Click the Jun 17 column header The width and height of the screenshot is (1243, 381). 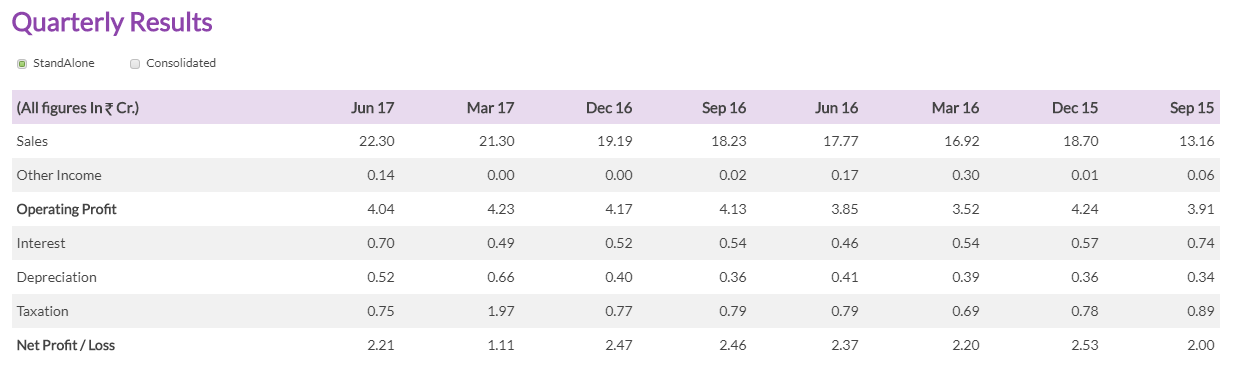[372, 108]
